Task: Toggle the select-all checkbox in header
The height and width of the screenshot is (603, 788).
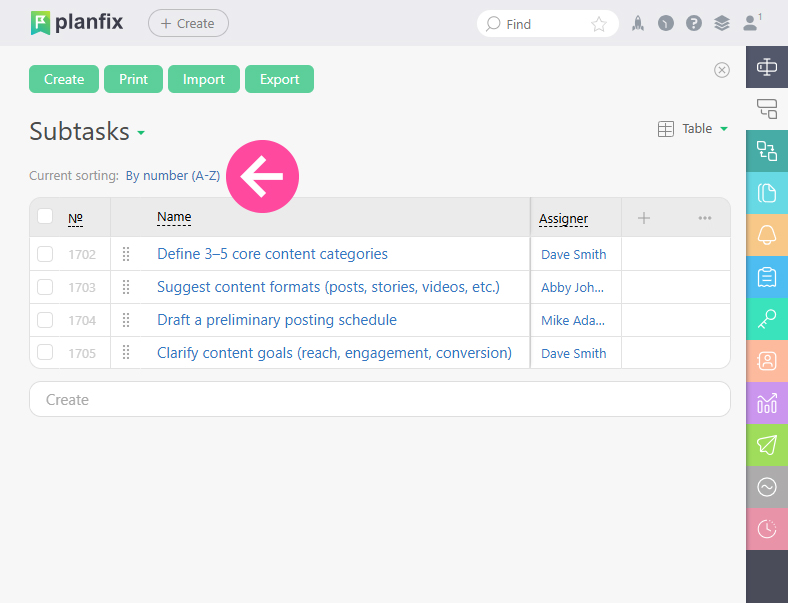Action: 45,216
